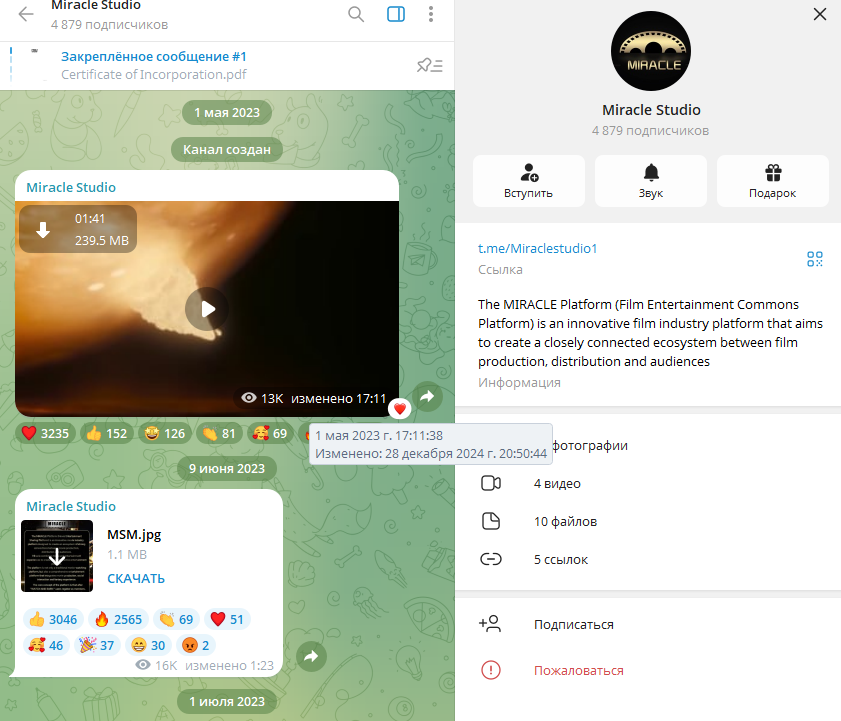Click the add-user icon beside Подписаться
841x721 pixels.
[490, 624]
